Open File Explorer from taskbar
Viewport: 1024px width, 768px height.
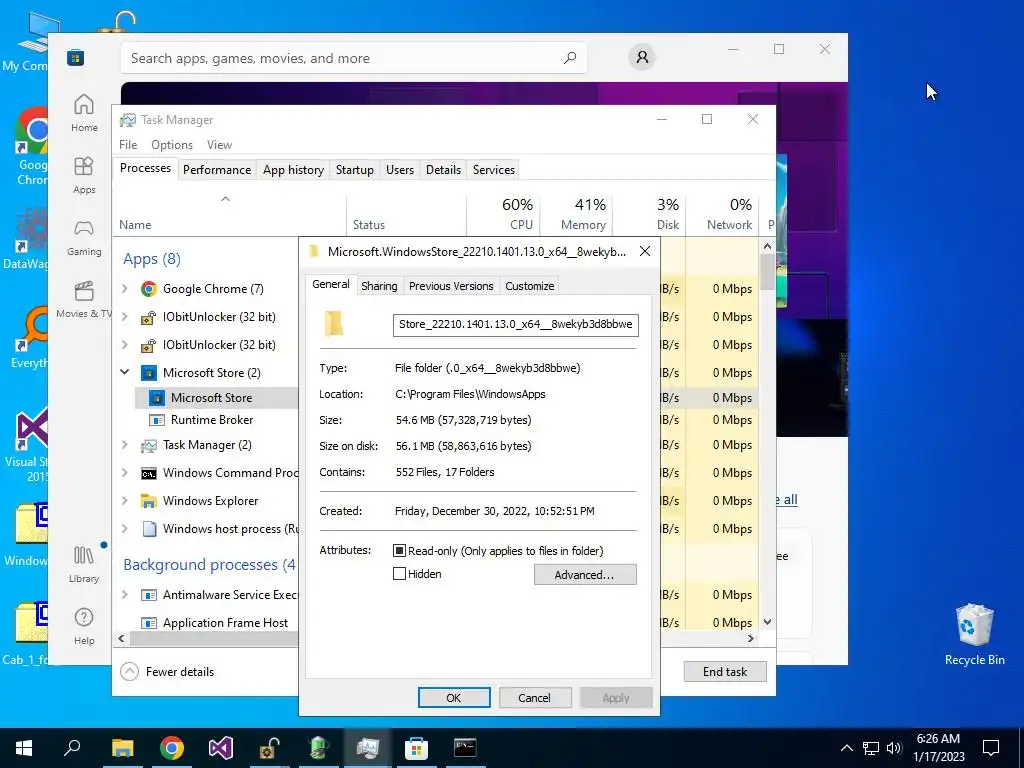[122, 748]
